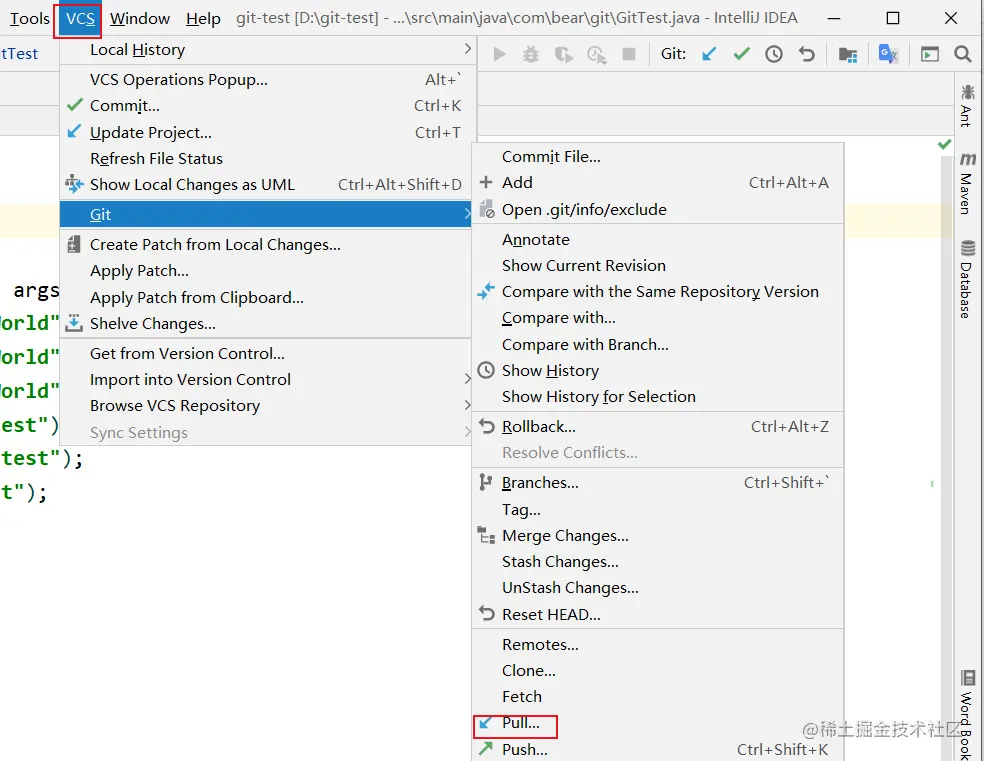Choose Commit File... in Git submenu
984x761 pixels.
(x=658, y=156)
